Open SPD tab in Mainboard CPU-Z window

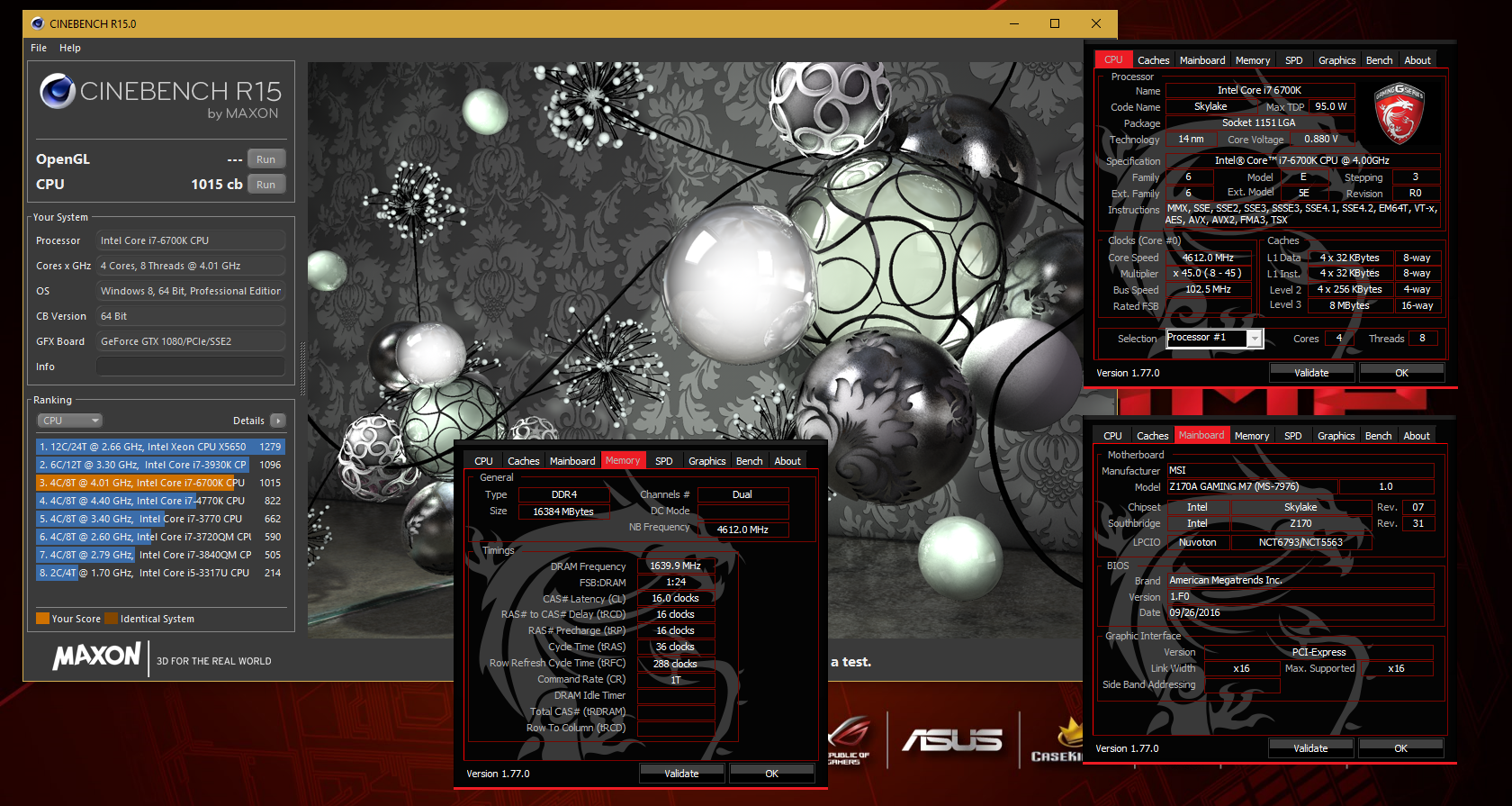pyautogui.click(x=1292, y=436)
